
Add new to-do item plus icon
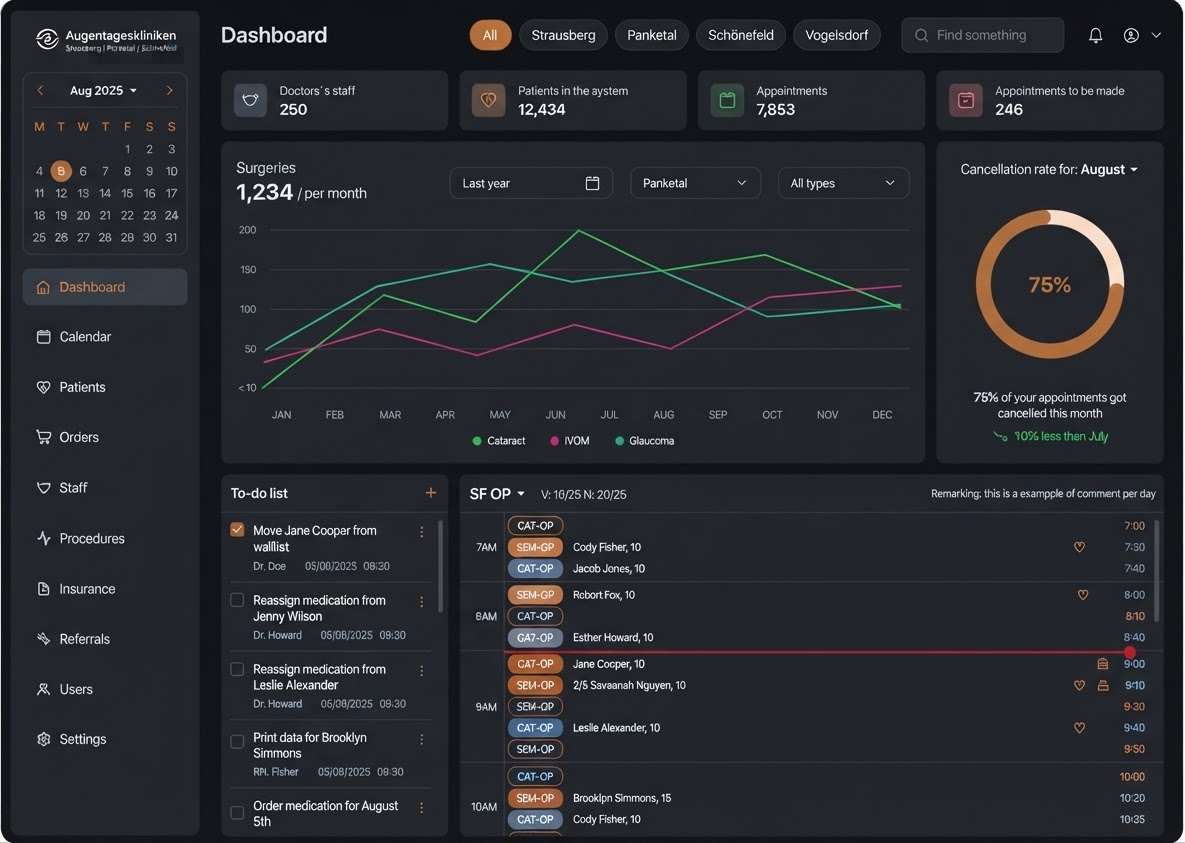(431, 493)
